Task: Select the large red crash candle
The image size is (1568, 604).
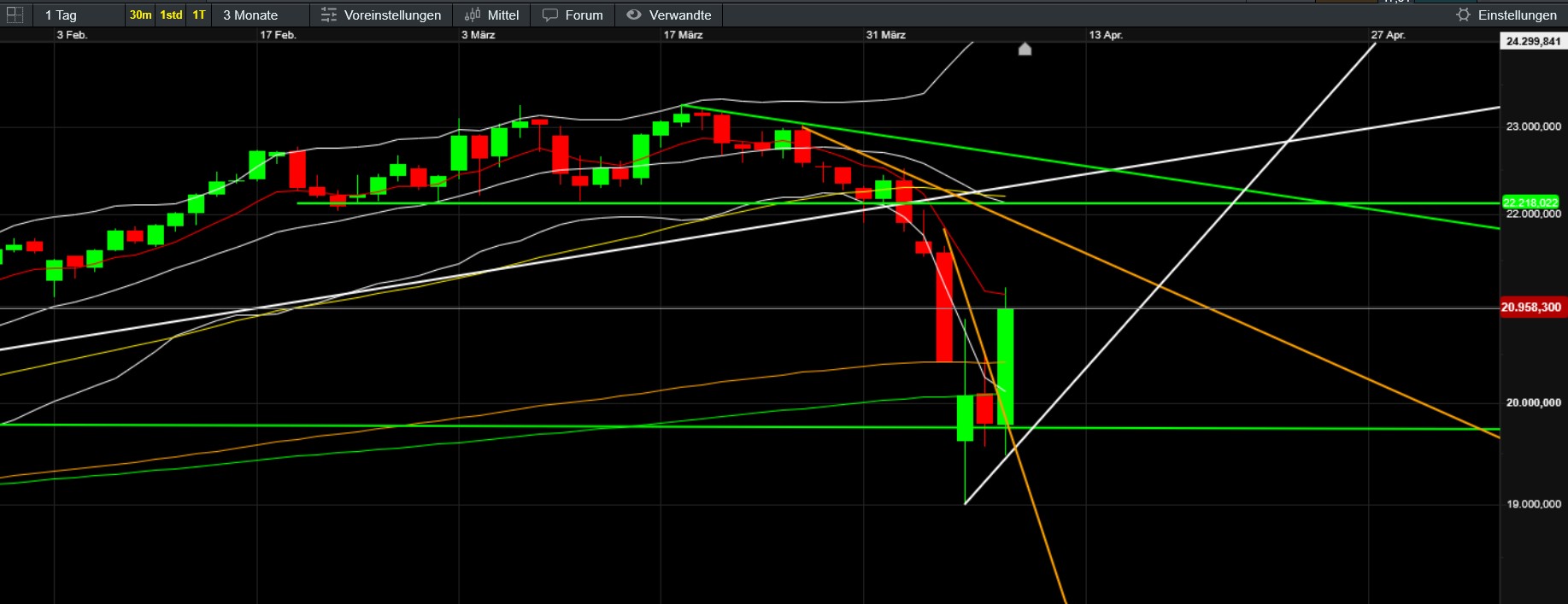Action: [944, 307]
